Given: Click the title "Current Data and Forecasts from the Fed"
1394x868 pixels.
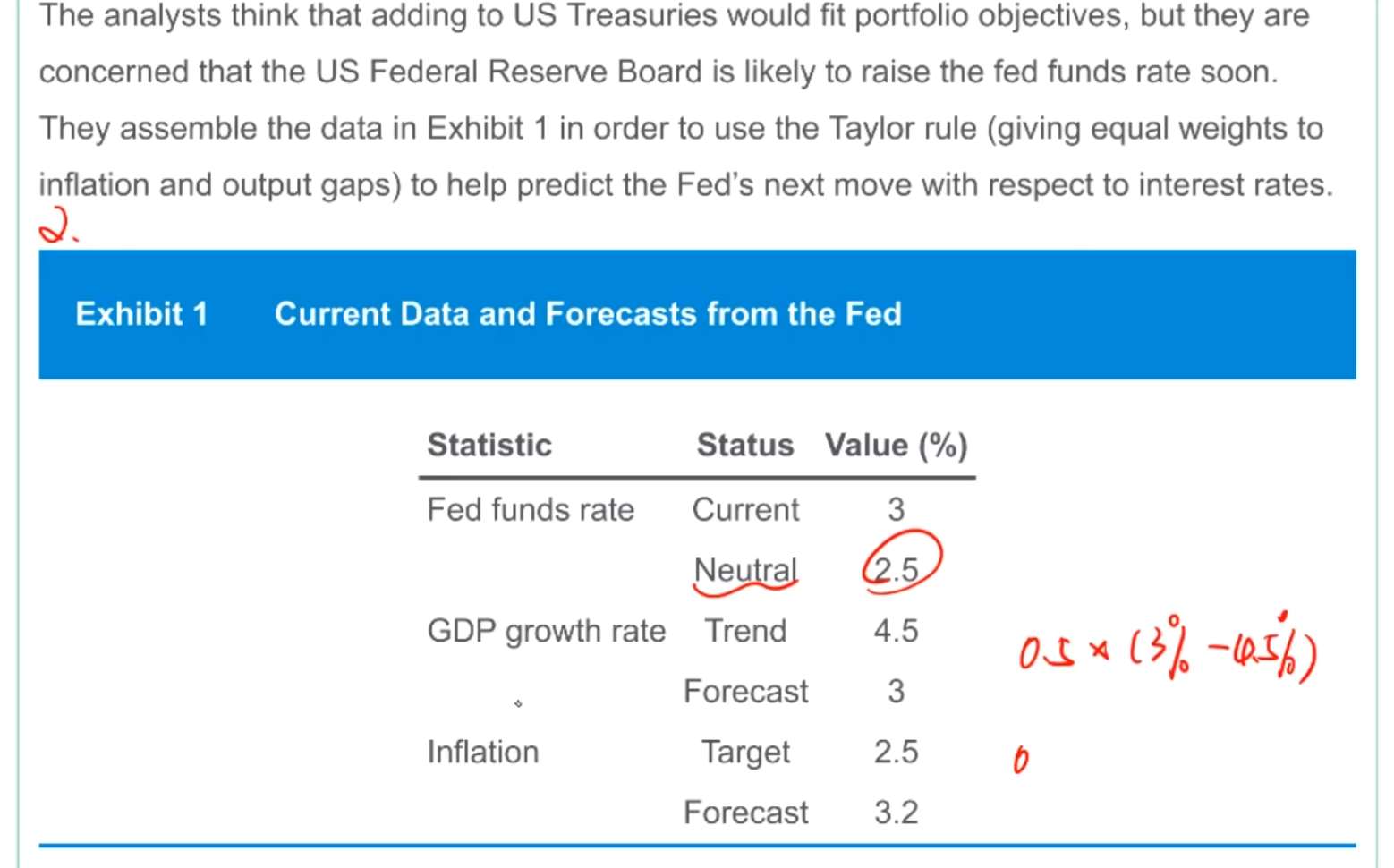Looking at the screenshot, I should [588, 314].
